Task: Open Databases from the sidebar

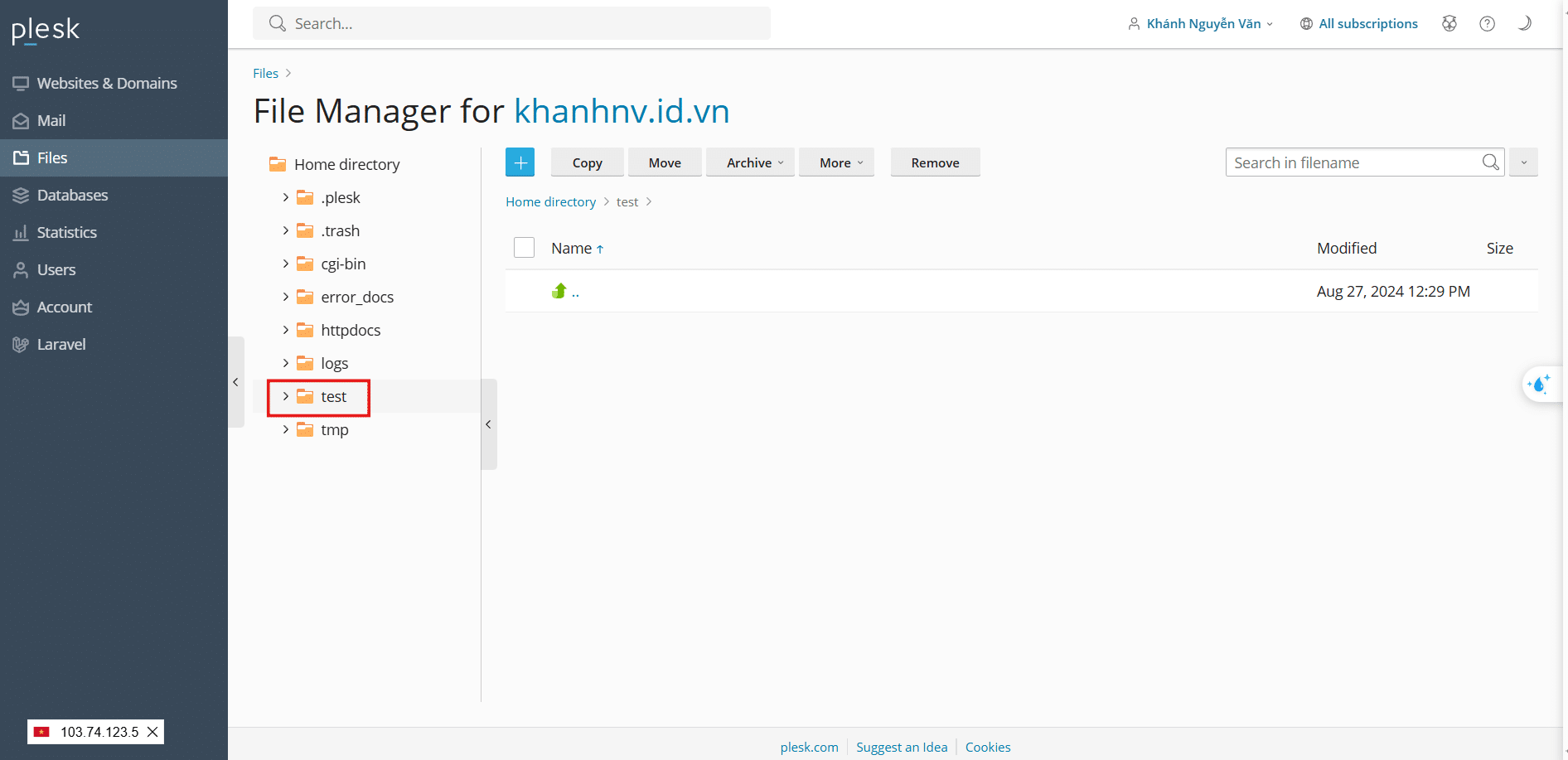Action: (x=72, y=195)
